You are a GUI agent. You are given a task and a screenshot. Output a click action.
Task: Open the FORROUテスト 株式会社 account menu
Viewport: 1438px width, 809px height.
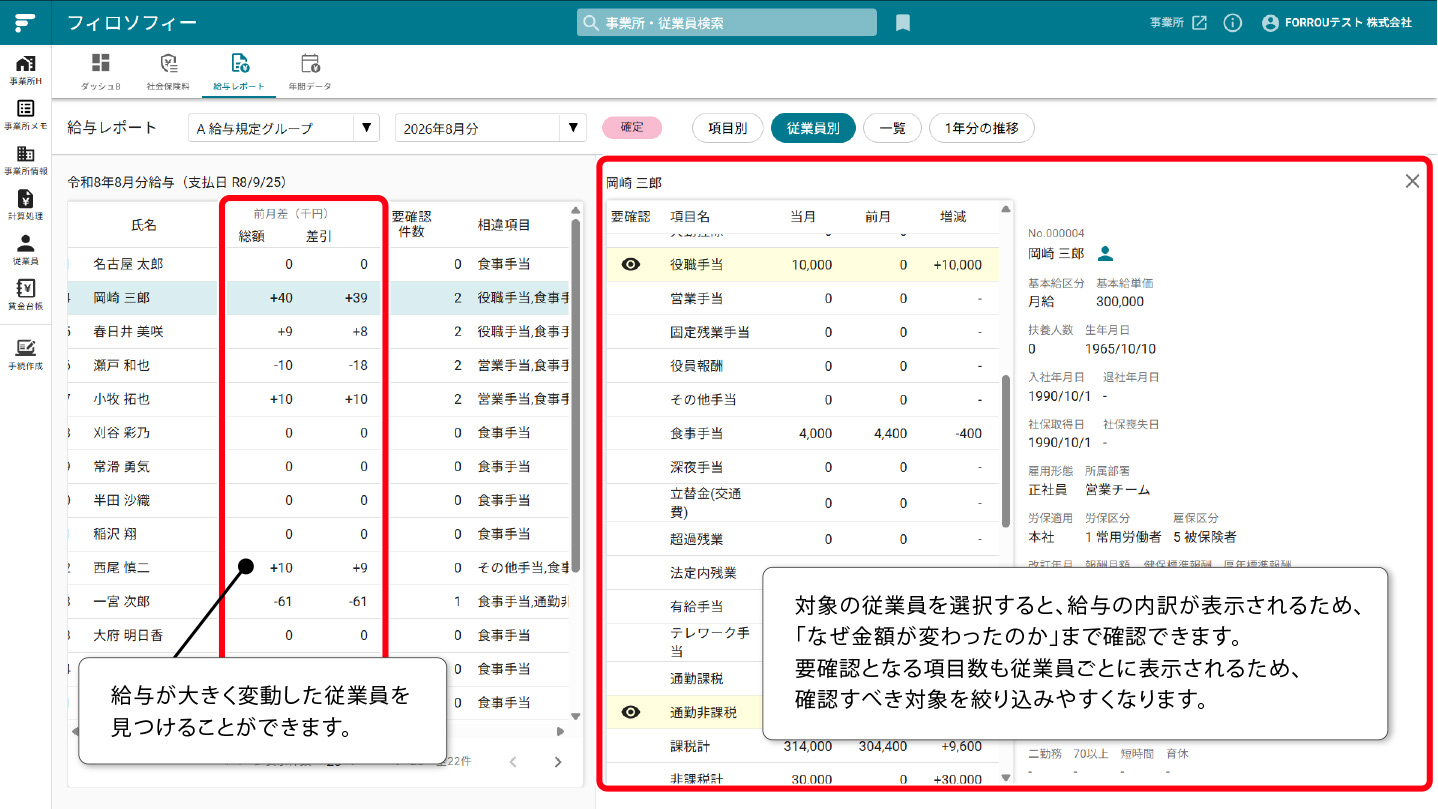pos(1336,22)
